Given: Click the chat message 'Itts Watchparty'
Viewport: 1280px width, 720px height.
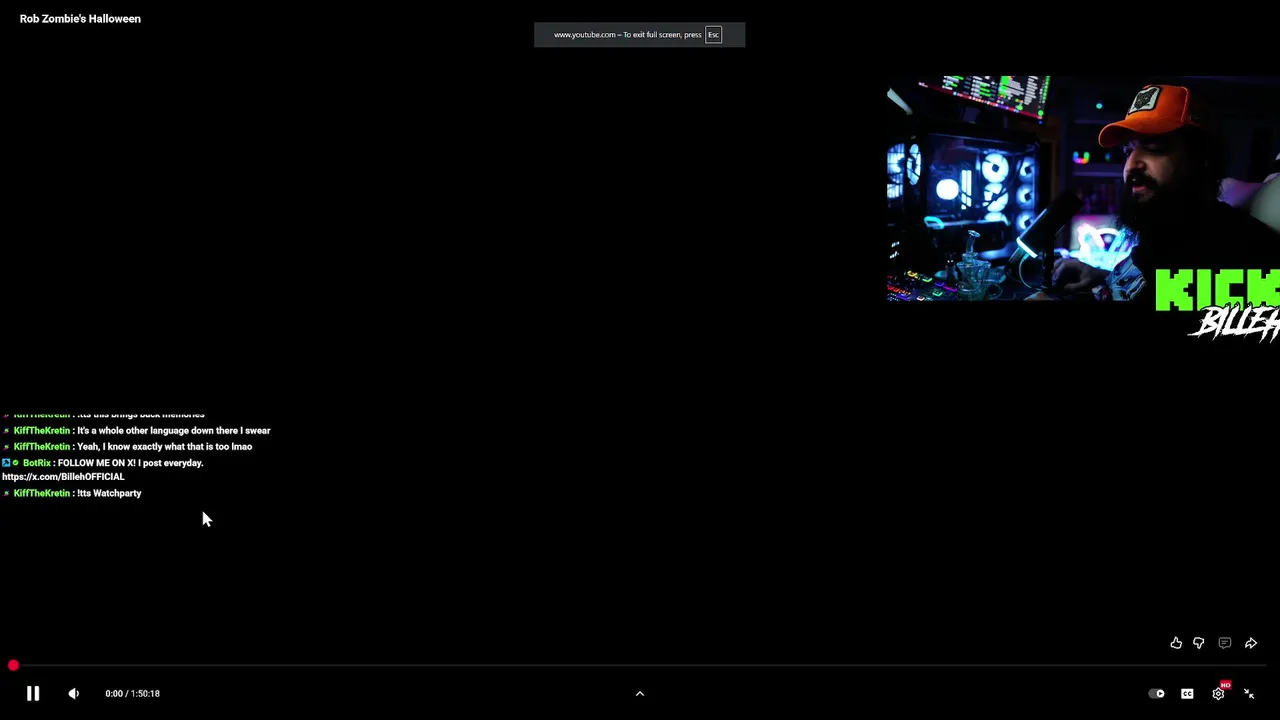Looking at the screenshot, I should (109, 493).
